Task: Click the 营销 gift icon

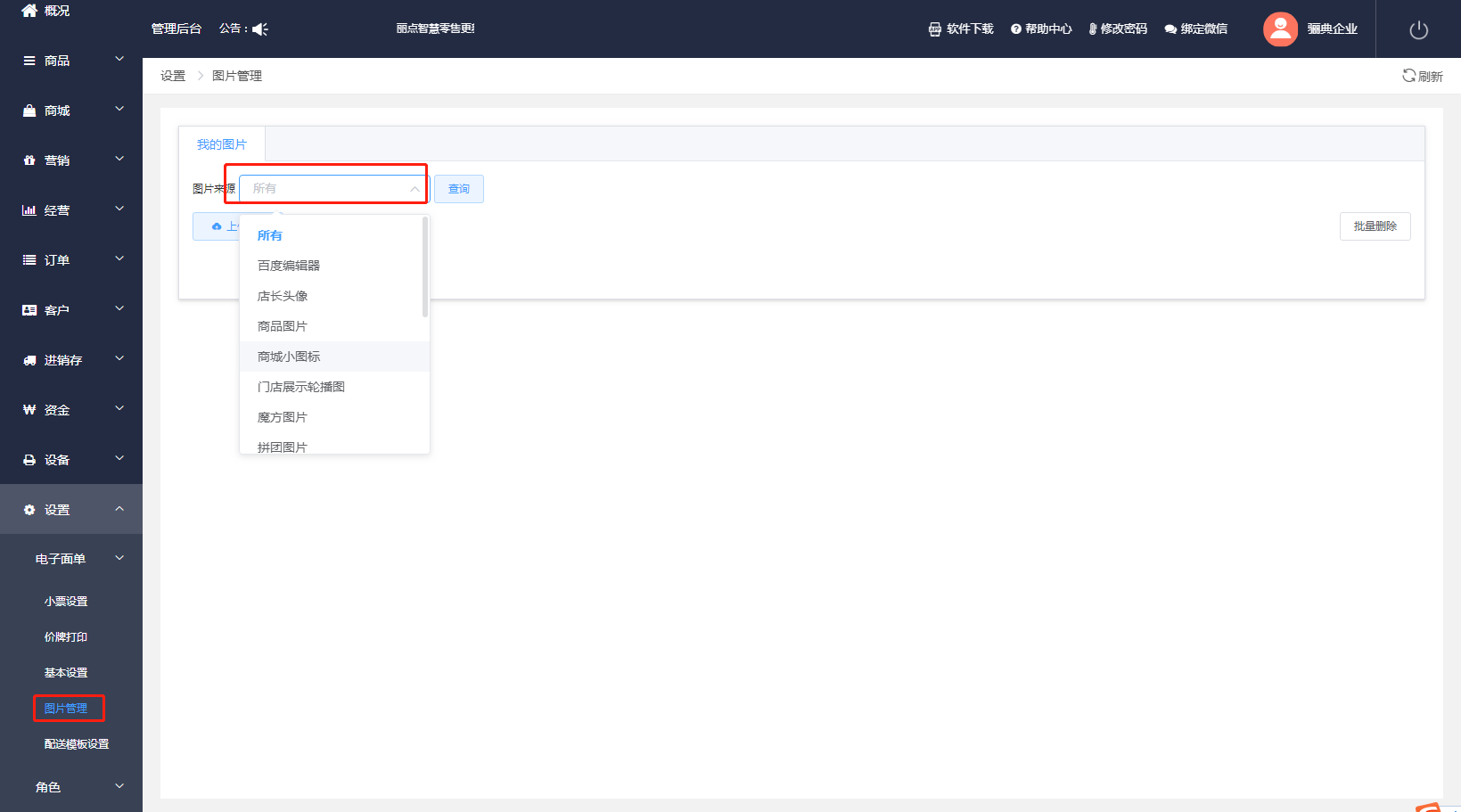Action: point(29,160)
